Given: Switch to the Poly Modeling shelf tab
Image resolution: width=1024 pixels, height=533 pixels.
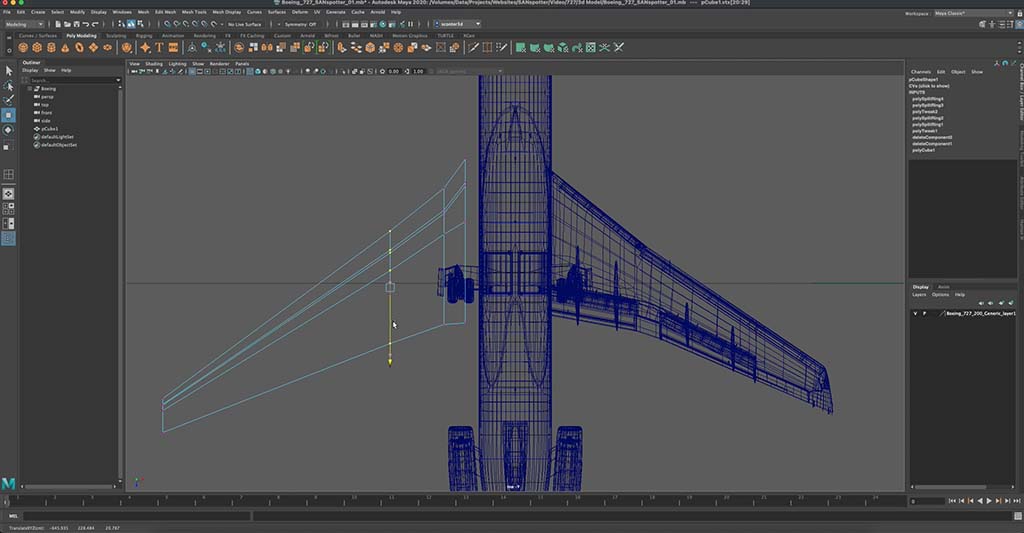Looking at the screenshot, I should tap(81, 35).
